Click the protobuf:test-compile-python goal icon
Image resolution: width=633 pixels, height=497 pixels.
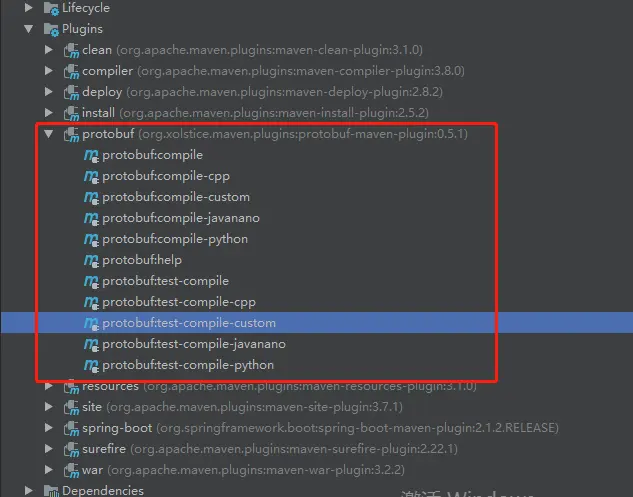tap(91, 365)
